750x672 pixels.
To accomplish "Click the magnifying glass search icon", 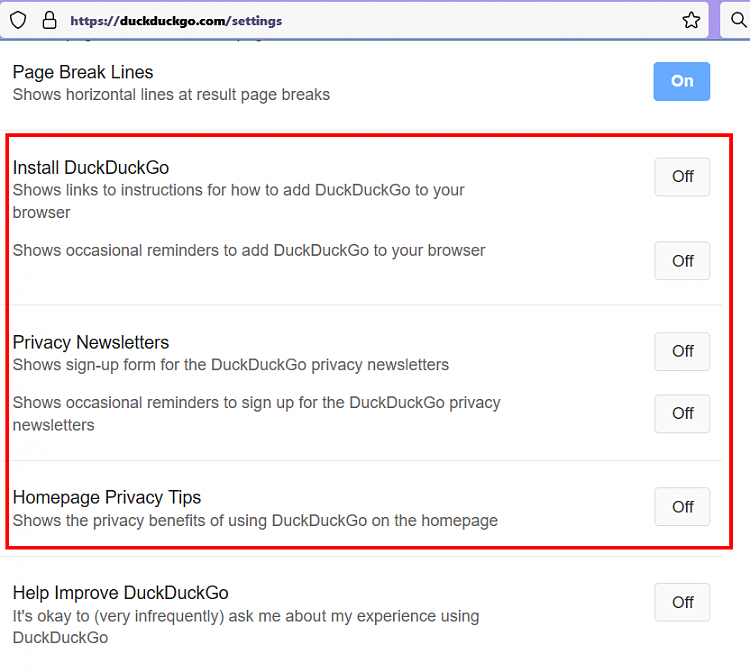I will tap(738, 20).
